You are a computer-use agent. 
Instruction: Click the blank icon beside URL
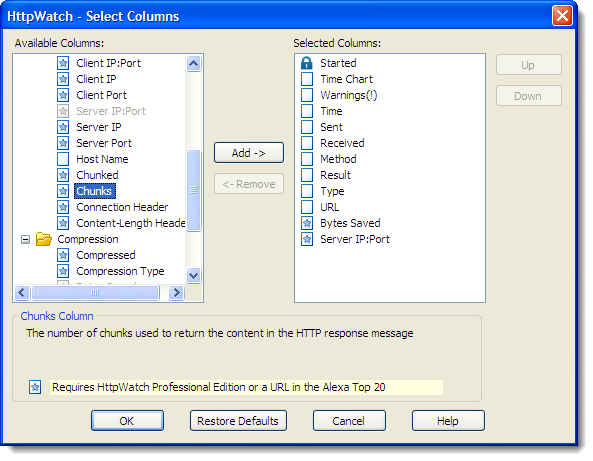[307, 207]
